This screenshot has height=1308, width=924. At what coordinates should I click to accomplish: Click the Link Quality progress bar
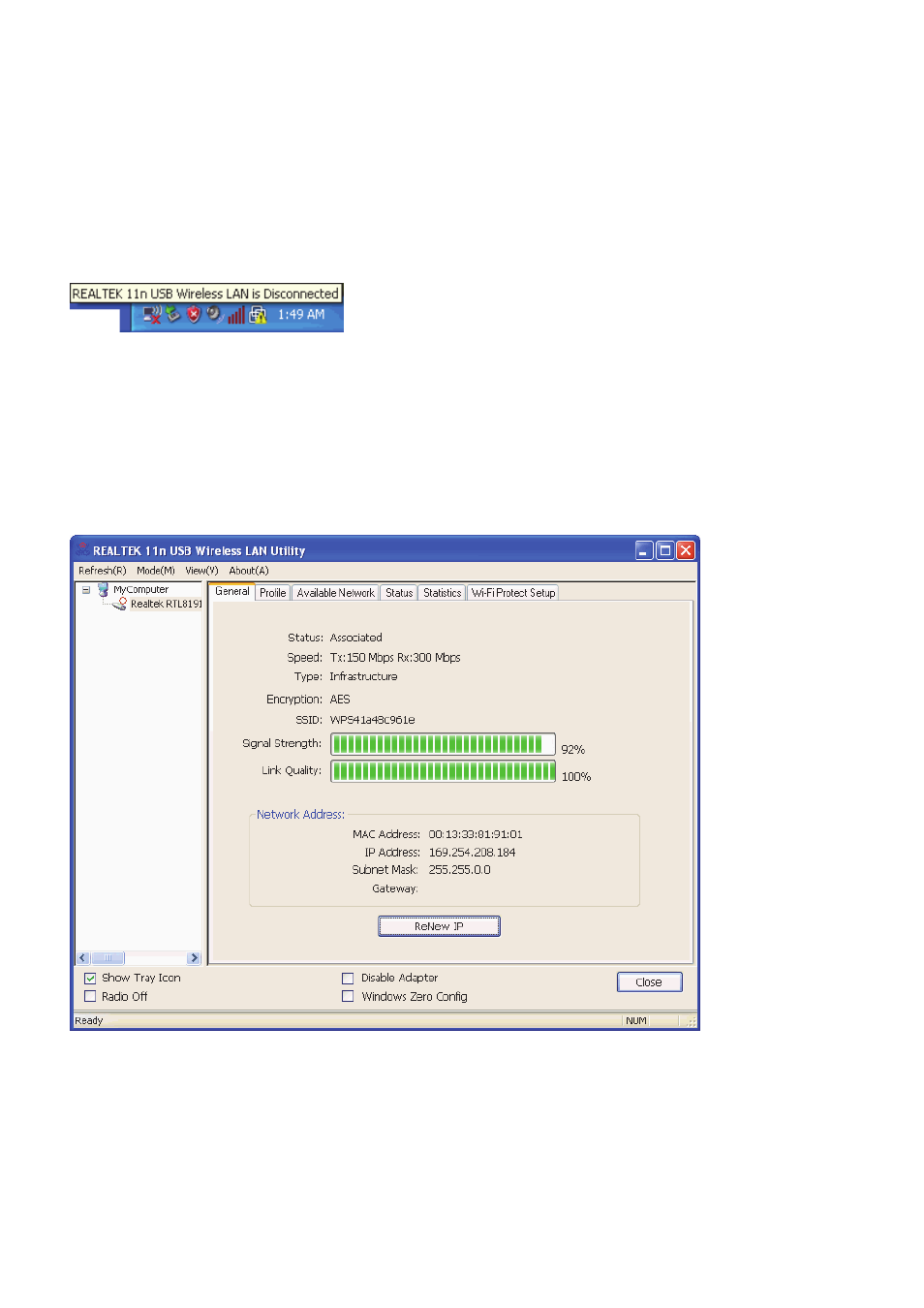point(443,771)
